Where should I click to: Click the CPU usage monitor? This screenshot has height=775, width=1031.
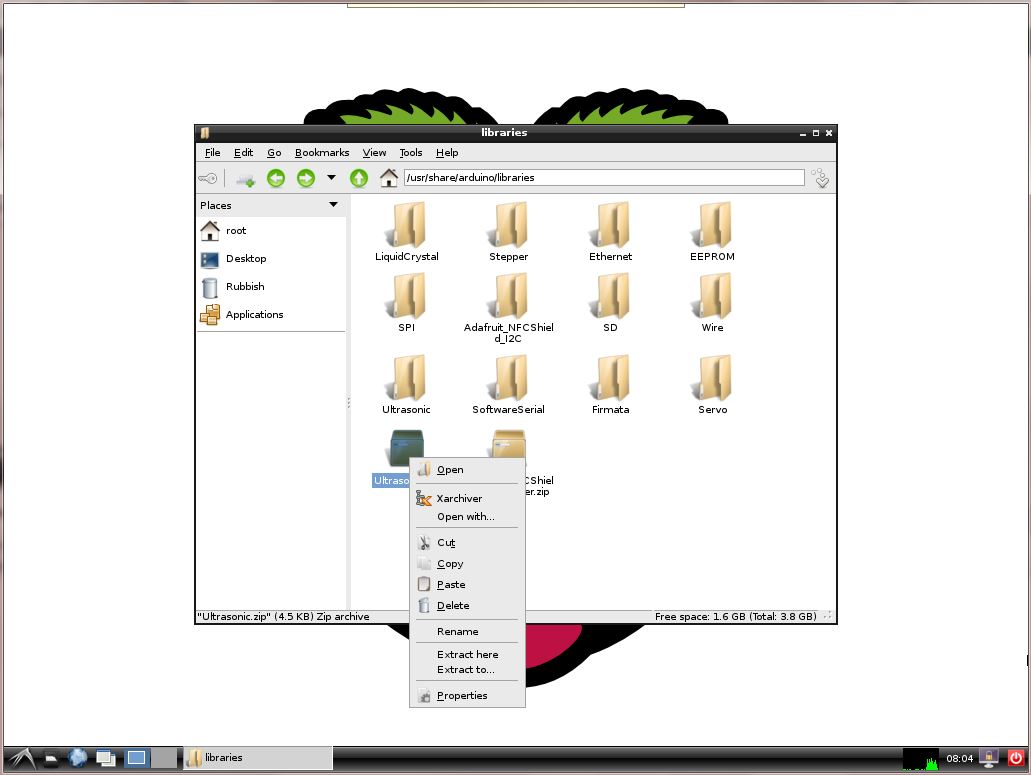(x=921, y=759)
